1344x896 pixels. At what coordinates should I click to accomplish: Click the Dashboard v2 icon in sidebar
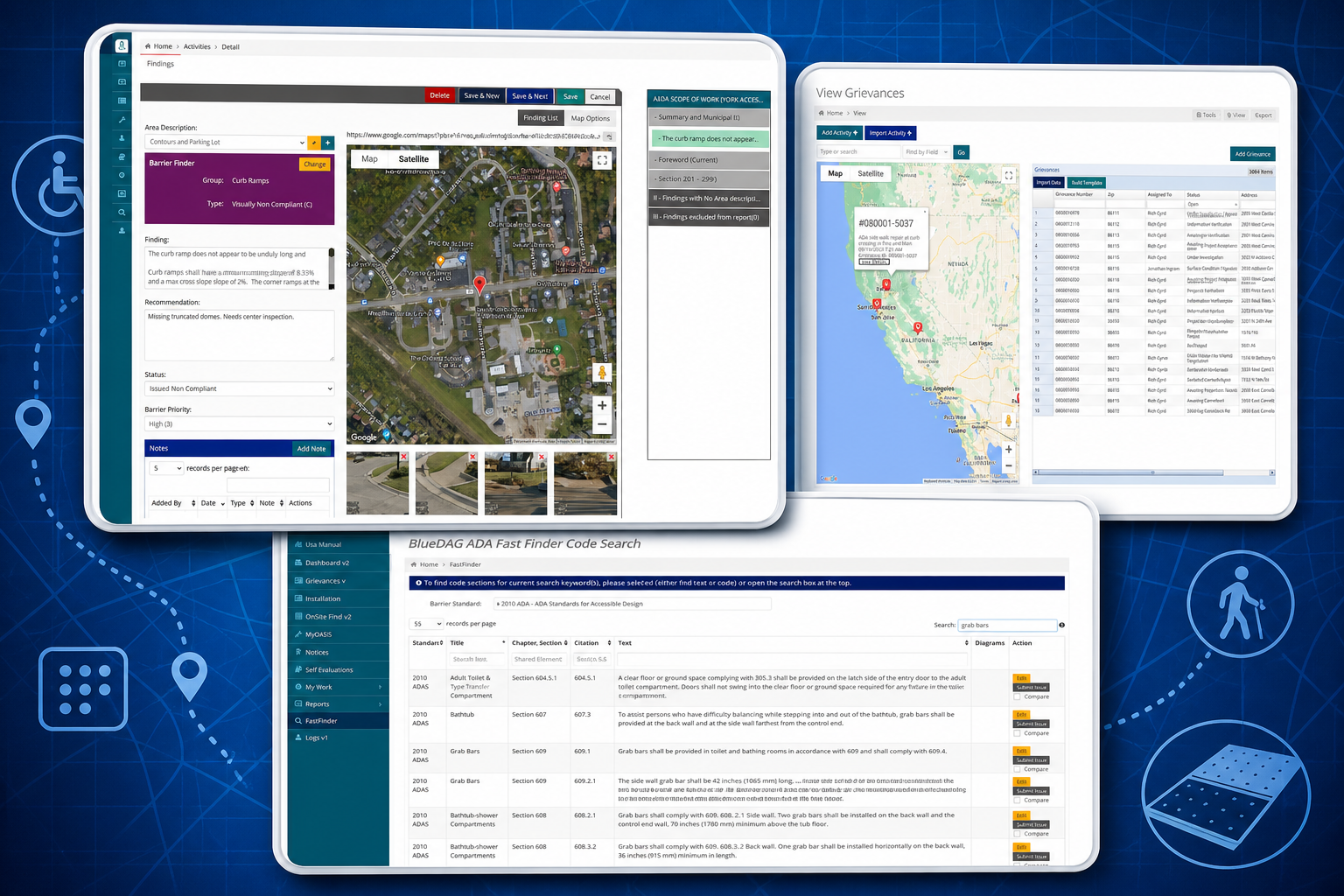[x=298, y=563]
